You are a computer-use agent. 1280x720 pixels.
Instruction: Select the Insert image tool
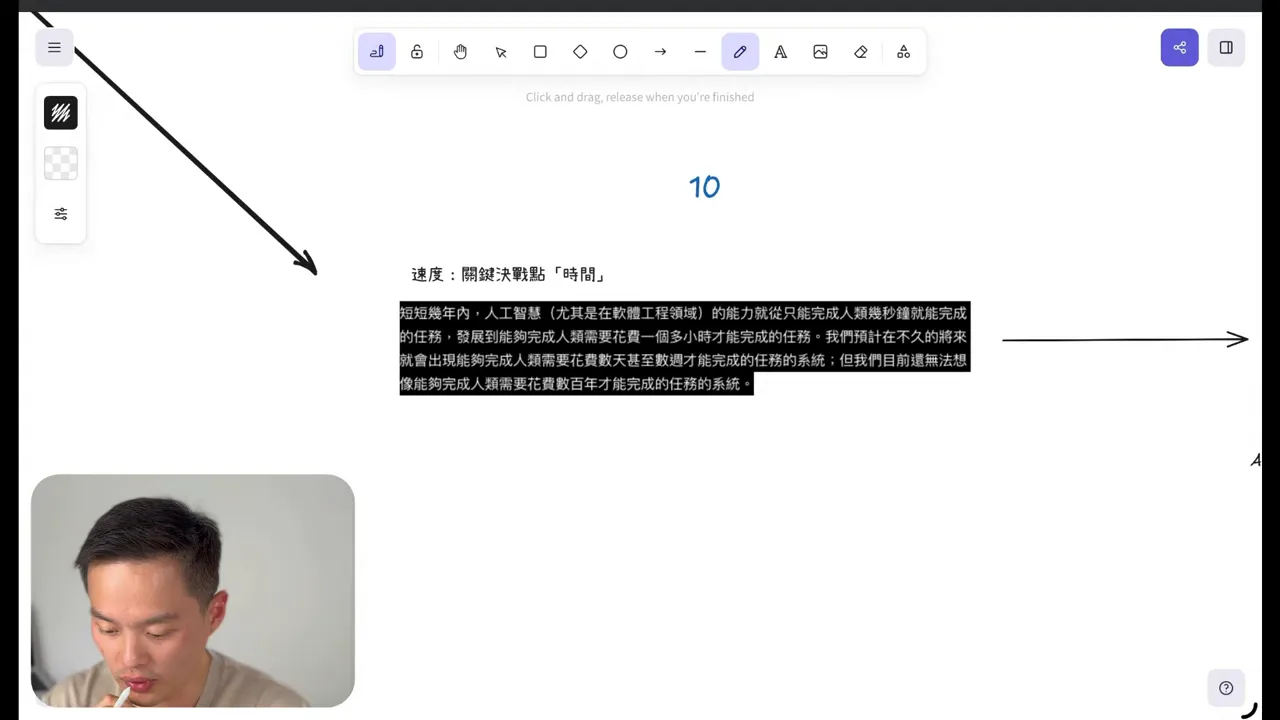point(820,52)
